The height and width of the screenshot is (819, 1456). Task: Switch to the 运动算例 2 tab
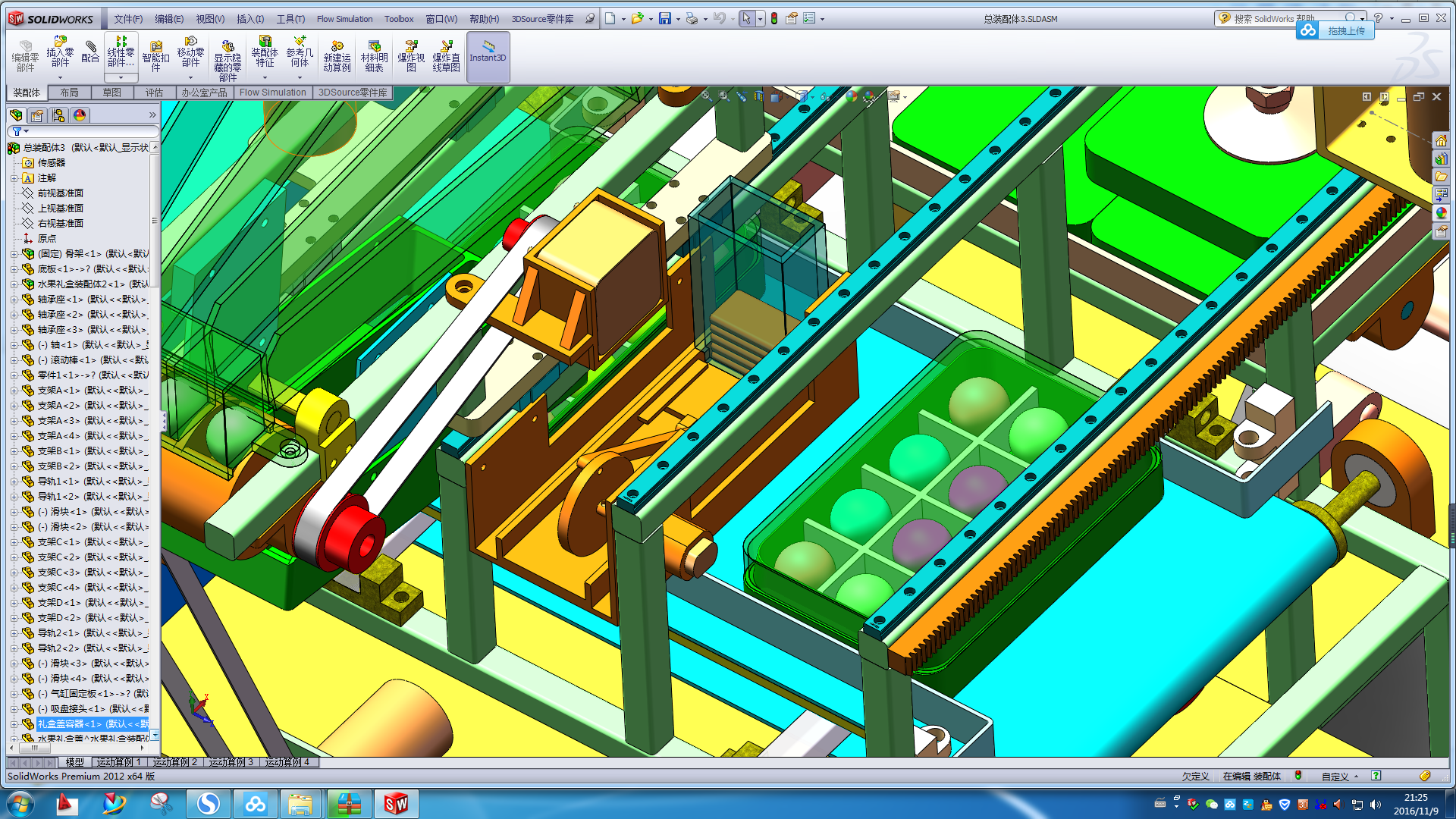(x=174, y=762)
